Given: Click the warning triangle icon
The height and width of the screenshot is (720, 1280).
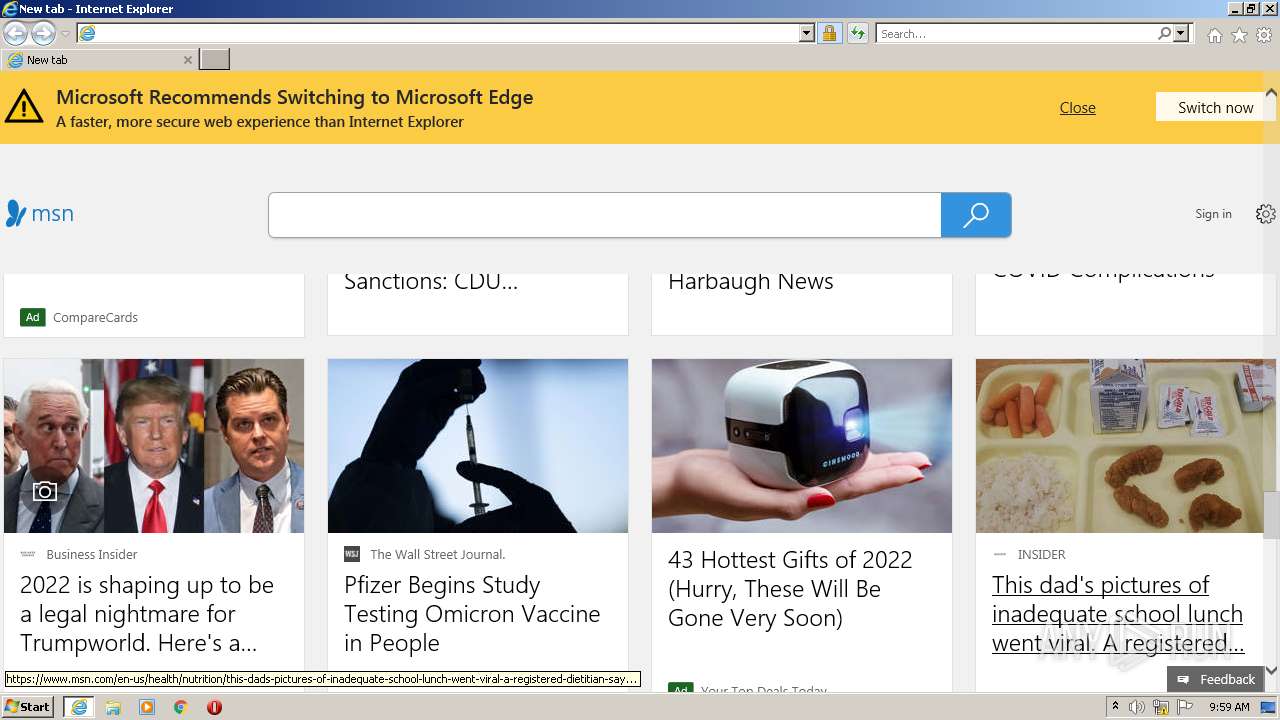Looking at the screenshot, I should click(x=24, y=106).
